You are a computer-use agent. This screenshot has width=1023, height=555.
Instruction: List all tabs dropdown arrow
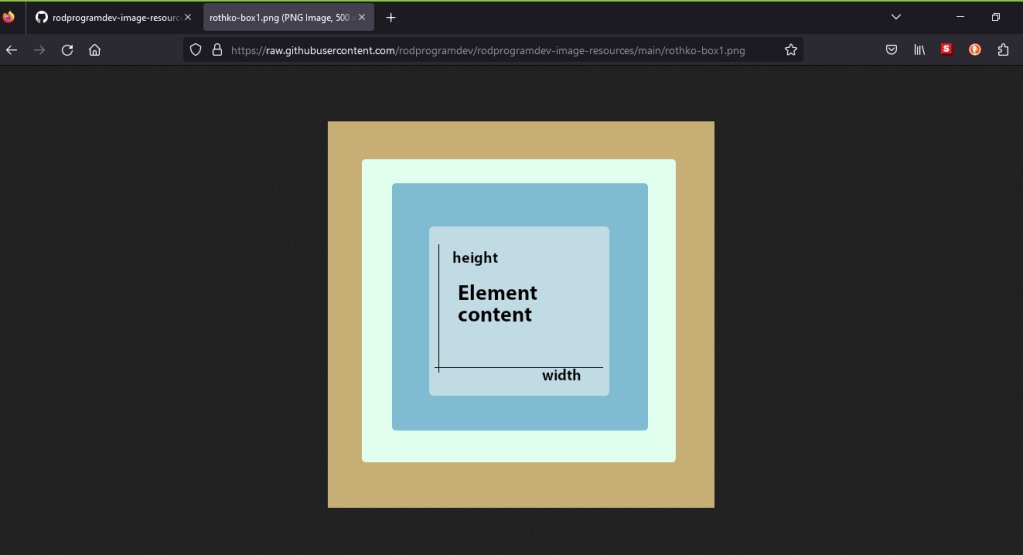tap(896, 18)
